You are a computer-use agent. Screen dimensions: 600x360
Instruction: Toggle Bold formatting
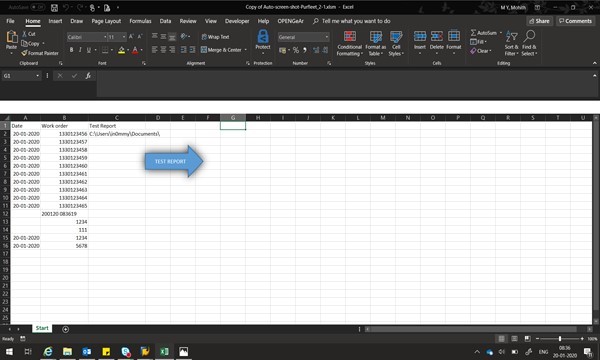(71, 50)
